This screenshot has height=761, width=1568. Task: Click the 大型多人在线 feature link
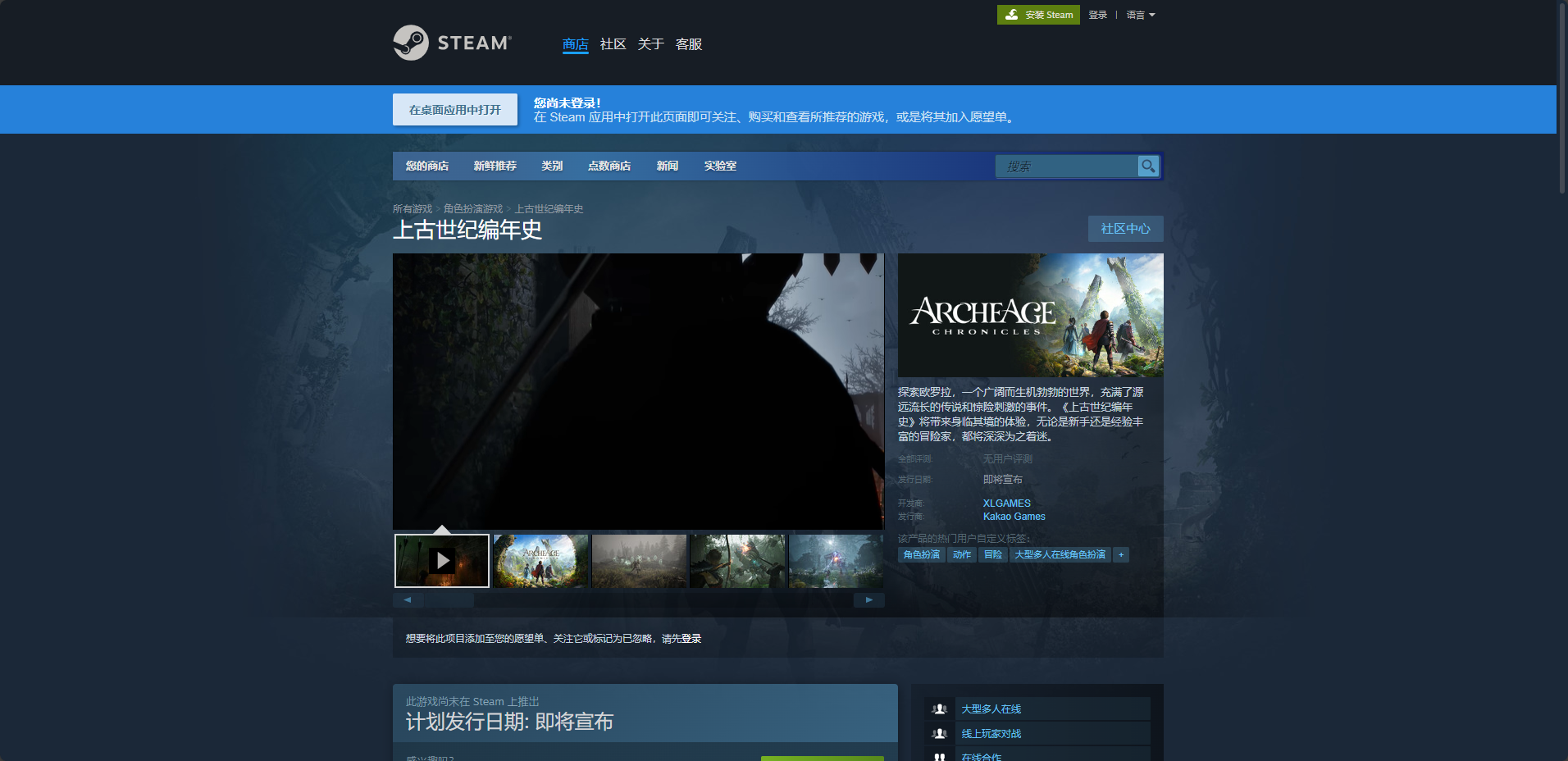click(x=991, y=709)
